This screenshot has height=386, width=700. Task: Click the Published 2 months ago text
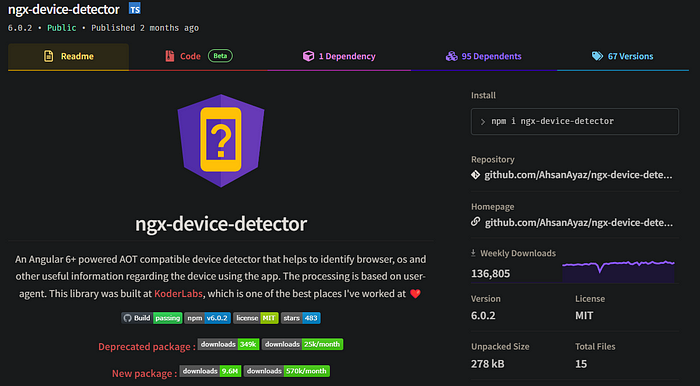[145, 28]
